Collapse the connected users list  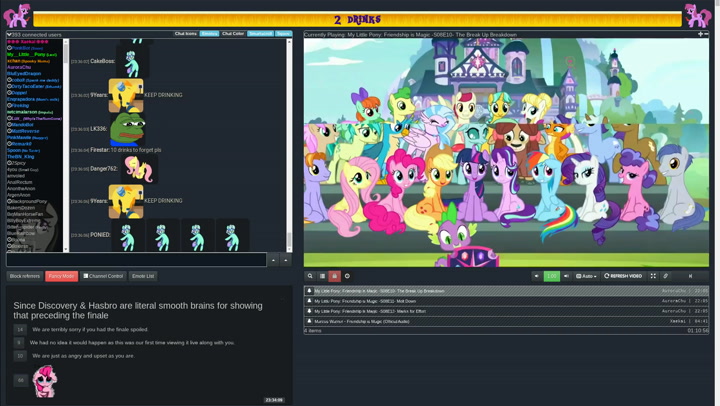(9, 35)
